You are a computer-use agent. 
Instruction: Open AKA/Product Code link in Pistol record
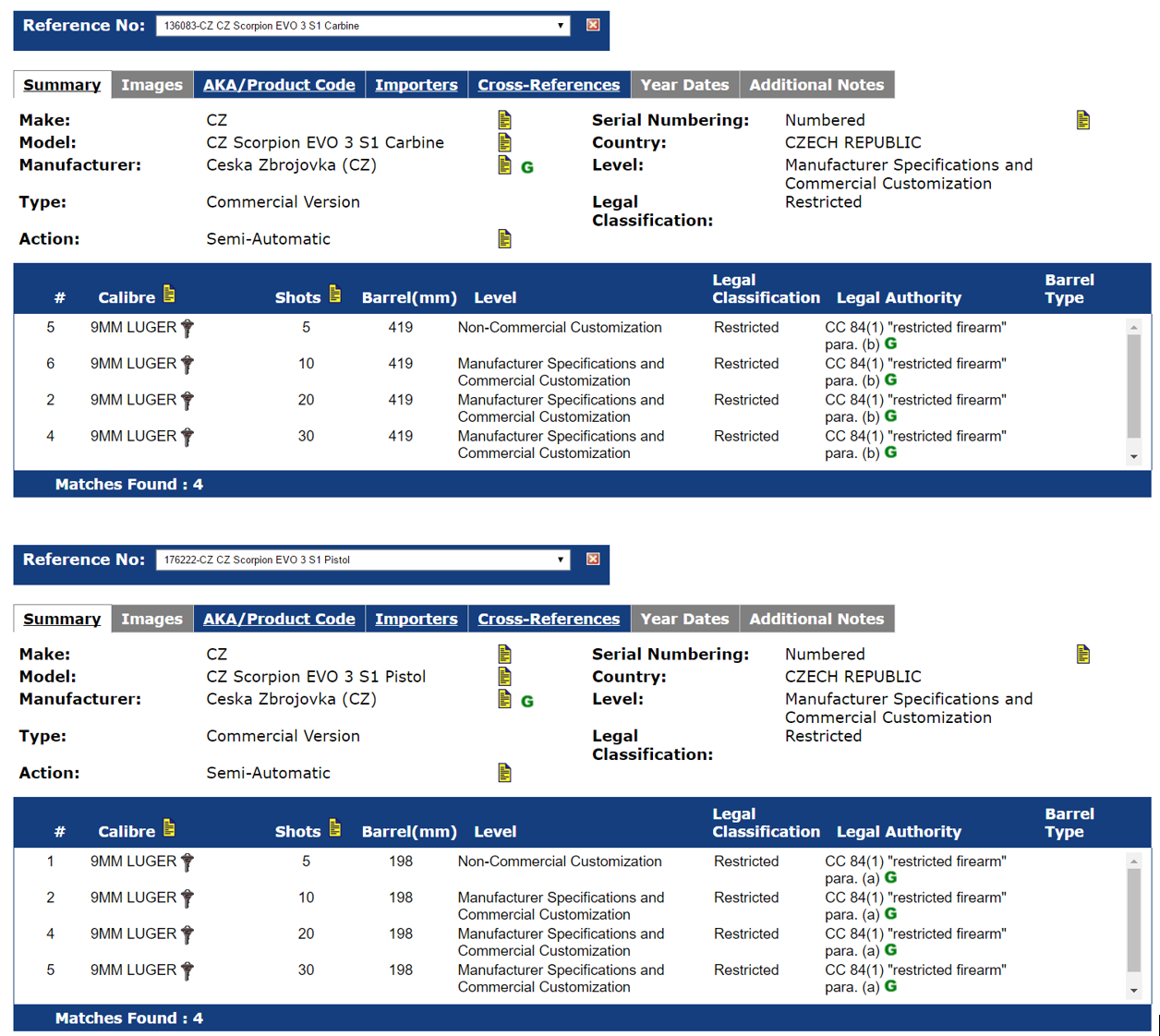click(279, 619)
